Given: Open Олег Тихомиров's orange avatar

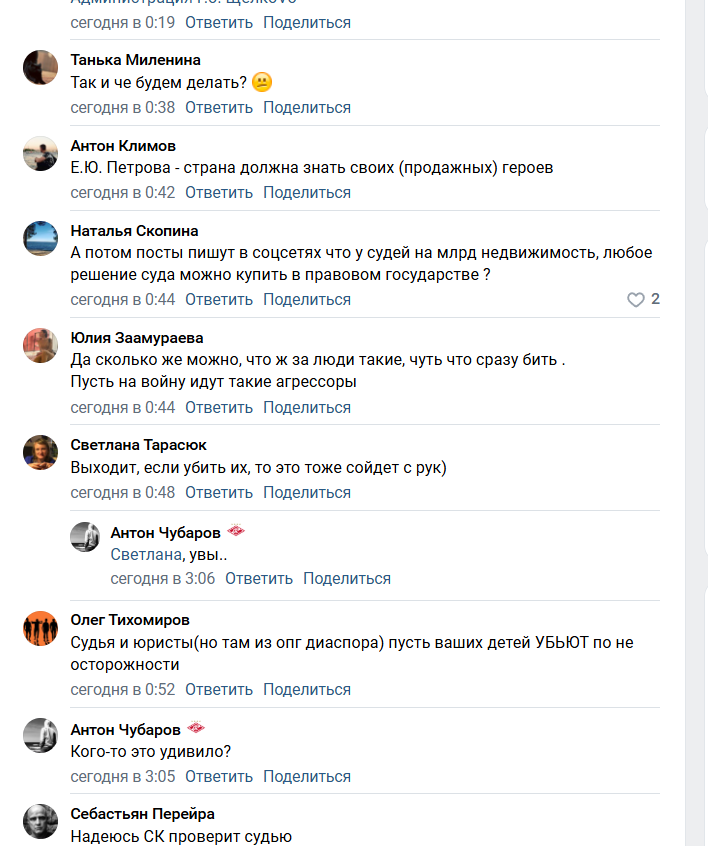Looking at the screenshot, I should (x=40, y=627).
